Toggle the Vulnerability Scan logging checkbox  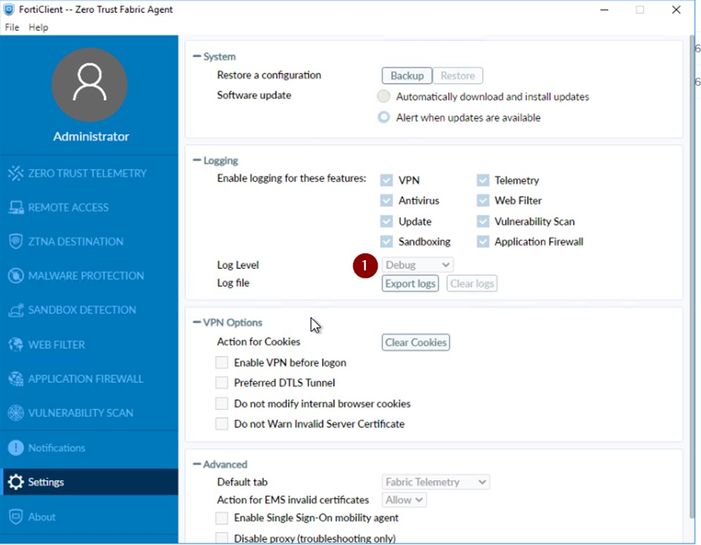coord(483,221)
